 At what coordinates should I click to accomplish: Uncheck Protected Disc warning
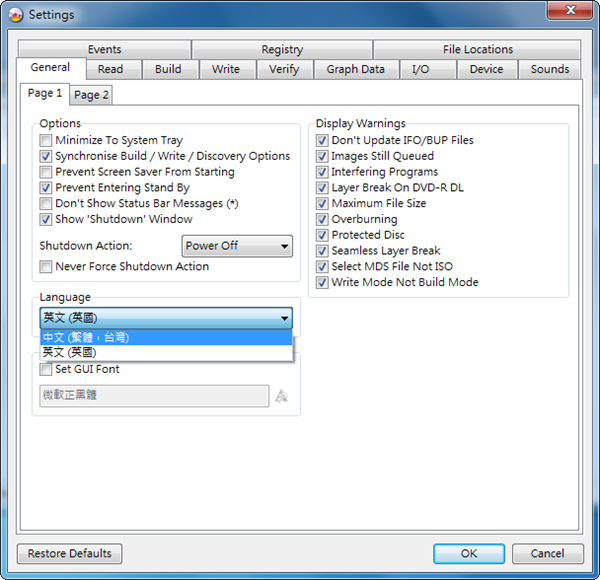[322, 235]
